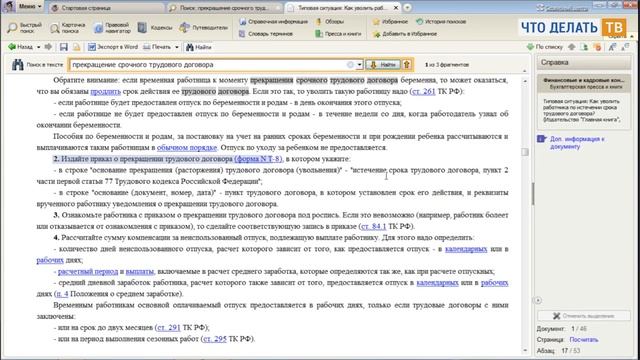The image size is (640, 360).
Task: Click scrollbar down arrow at bottom
Action: pos(525,351)
